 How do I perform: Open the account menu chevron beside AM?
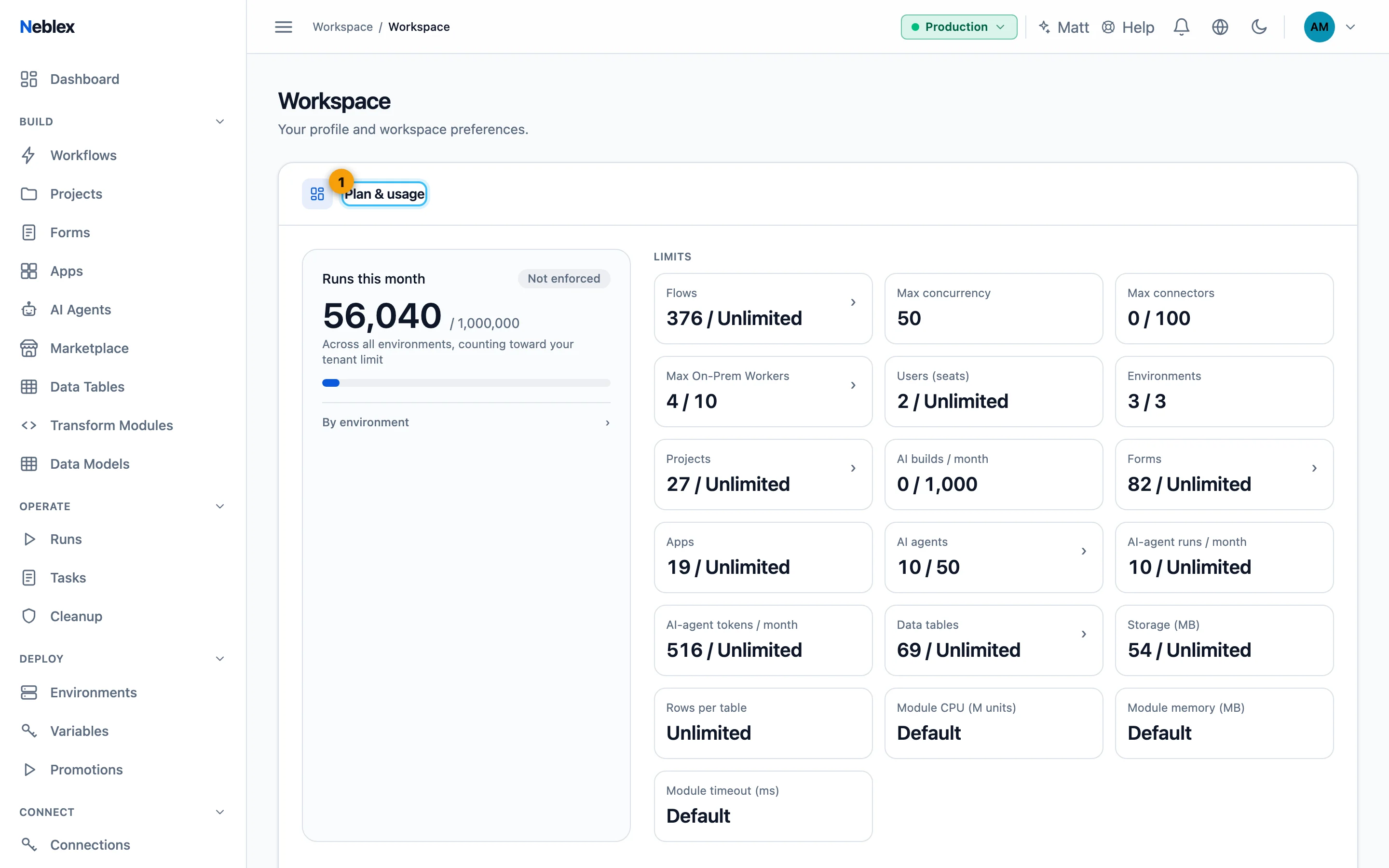[x=1350, y=27]
